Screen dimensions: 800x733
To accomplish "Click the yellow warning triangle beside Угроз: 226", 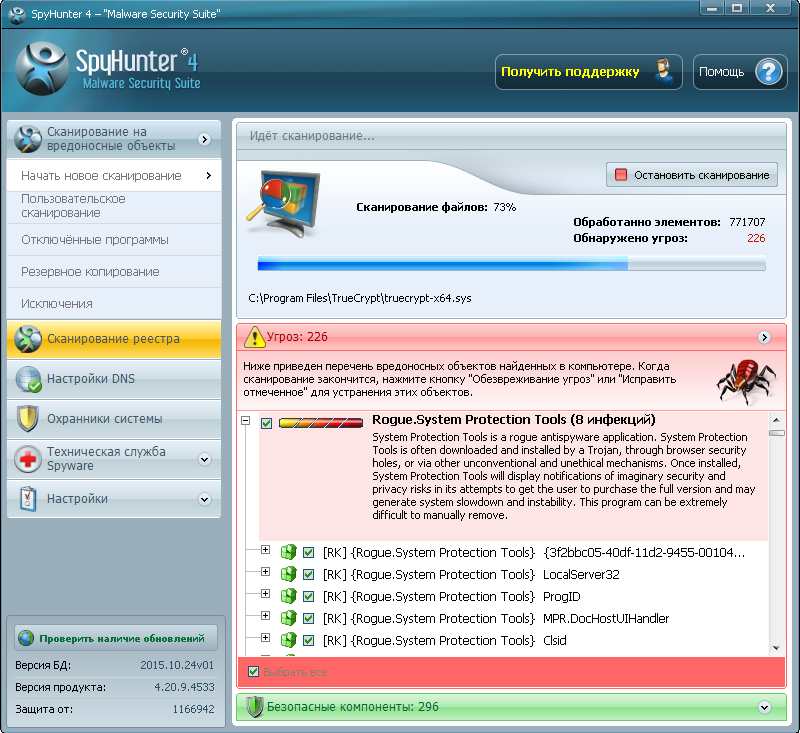I will coord(254,337).
